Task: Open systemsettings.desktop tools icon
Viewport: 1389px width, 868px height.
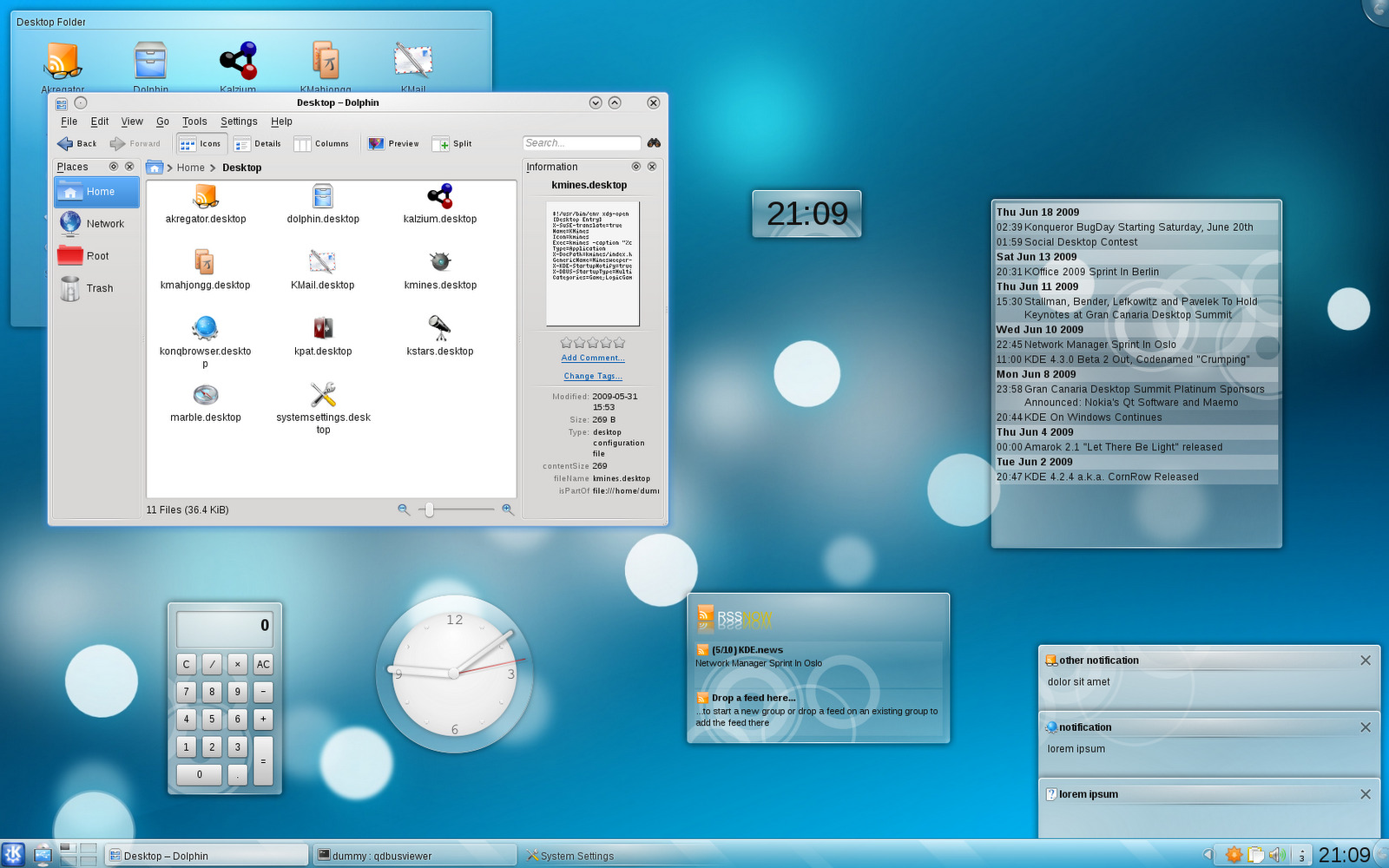Action: pyautogui.click(x=323, y=395)
